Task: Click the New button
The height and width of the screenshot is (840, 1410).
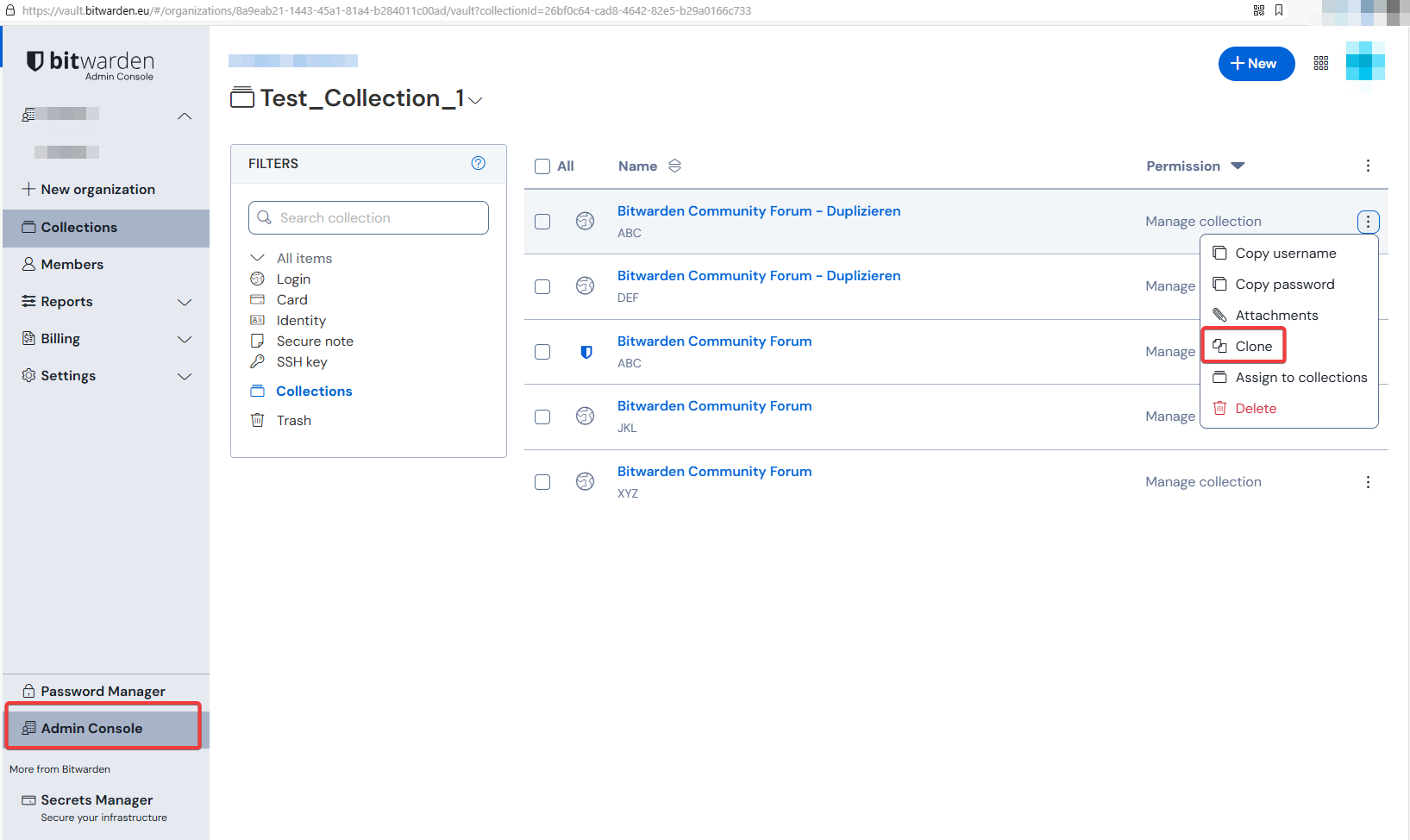Action: (1256, 64)
